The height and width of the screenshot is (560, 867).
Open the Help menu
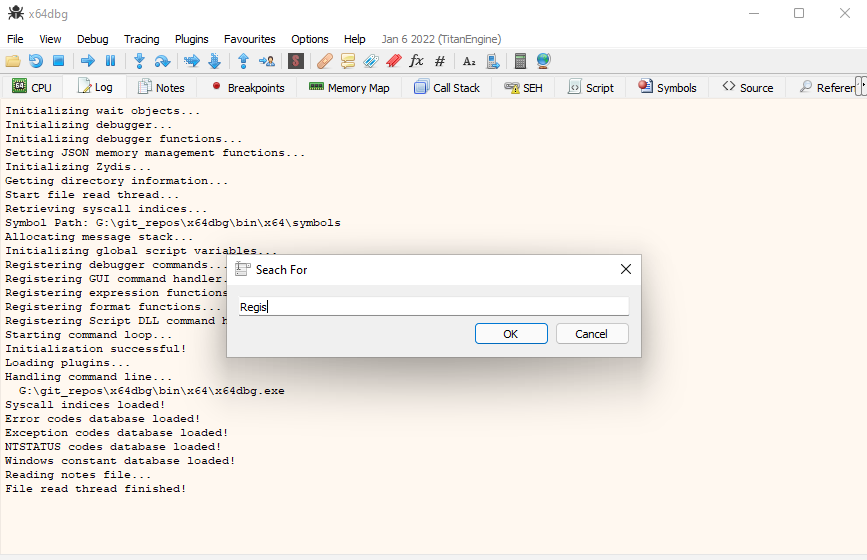click(354, 39)
